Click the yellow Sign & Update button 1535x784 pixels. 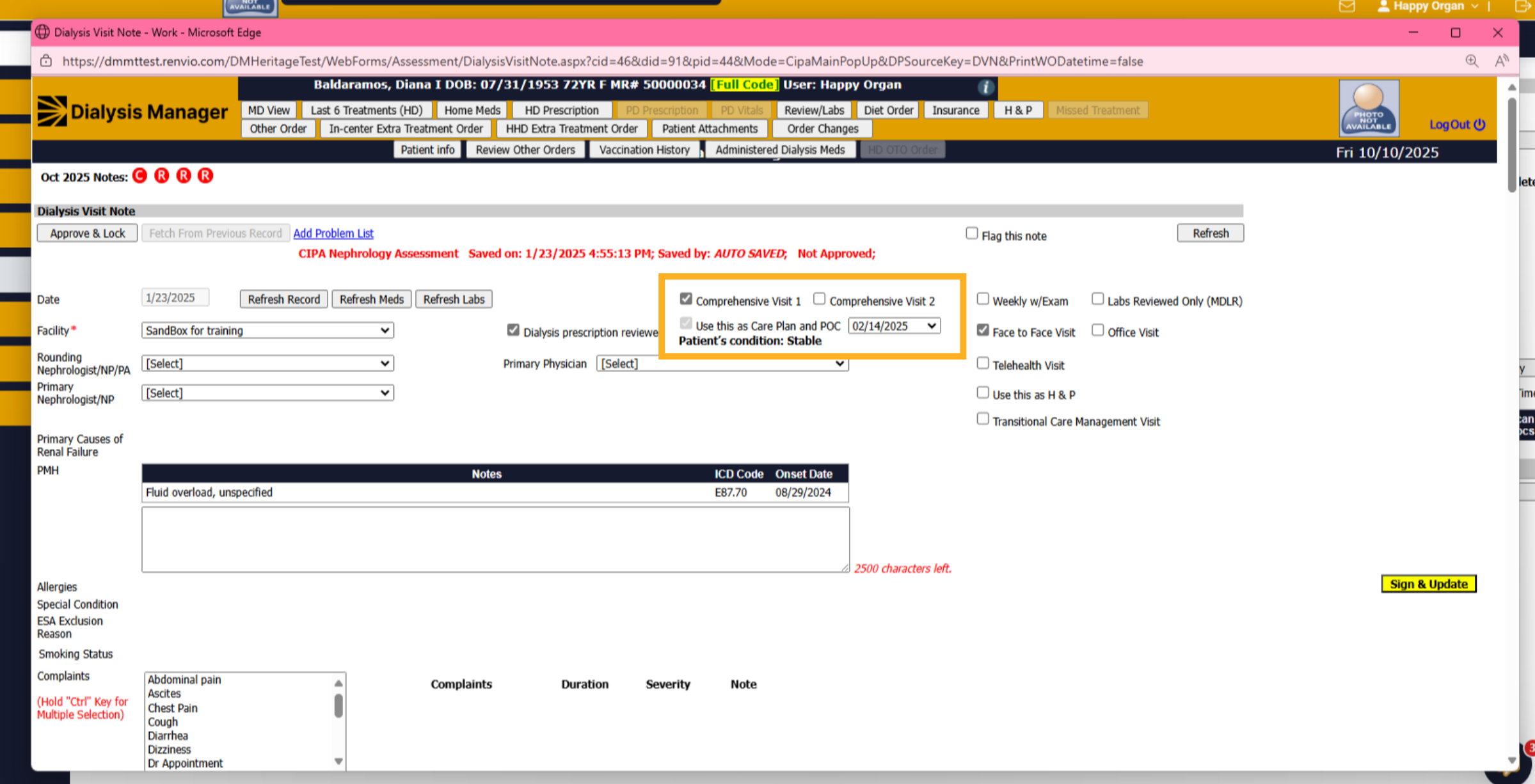click(1429, 584)
